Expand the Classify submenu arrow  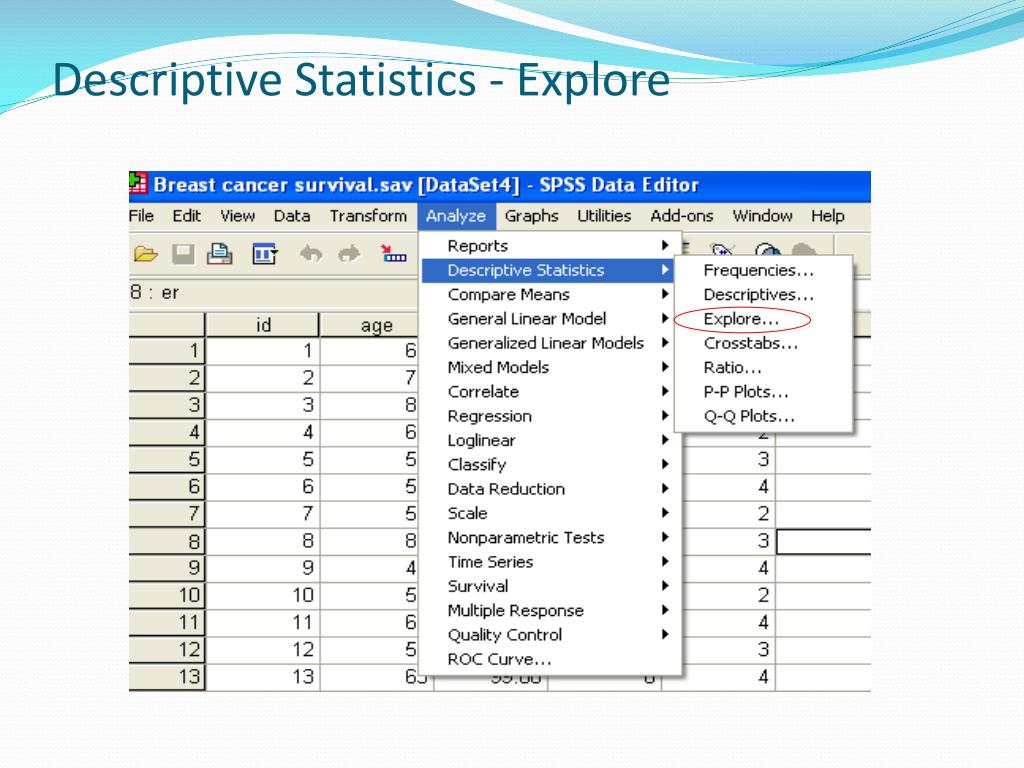point(665,464)
